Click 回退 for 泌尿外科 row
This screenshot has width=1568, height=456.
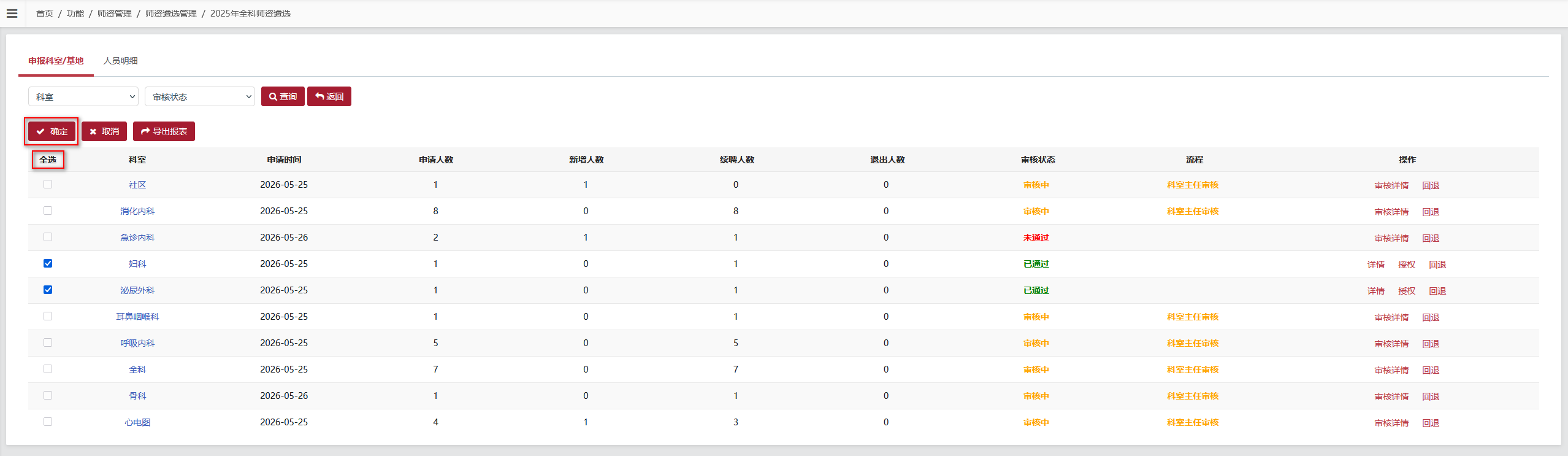pyautogui.click(x=1437, y=291)
